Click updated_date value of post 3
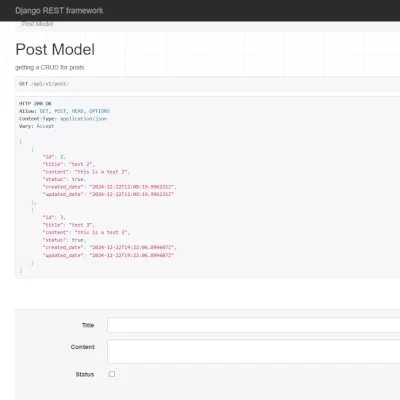Screen dimensions: 400x400 132,255
